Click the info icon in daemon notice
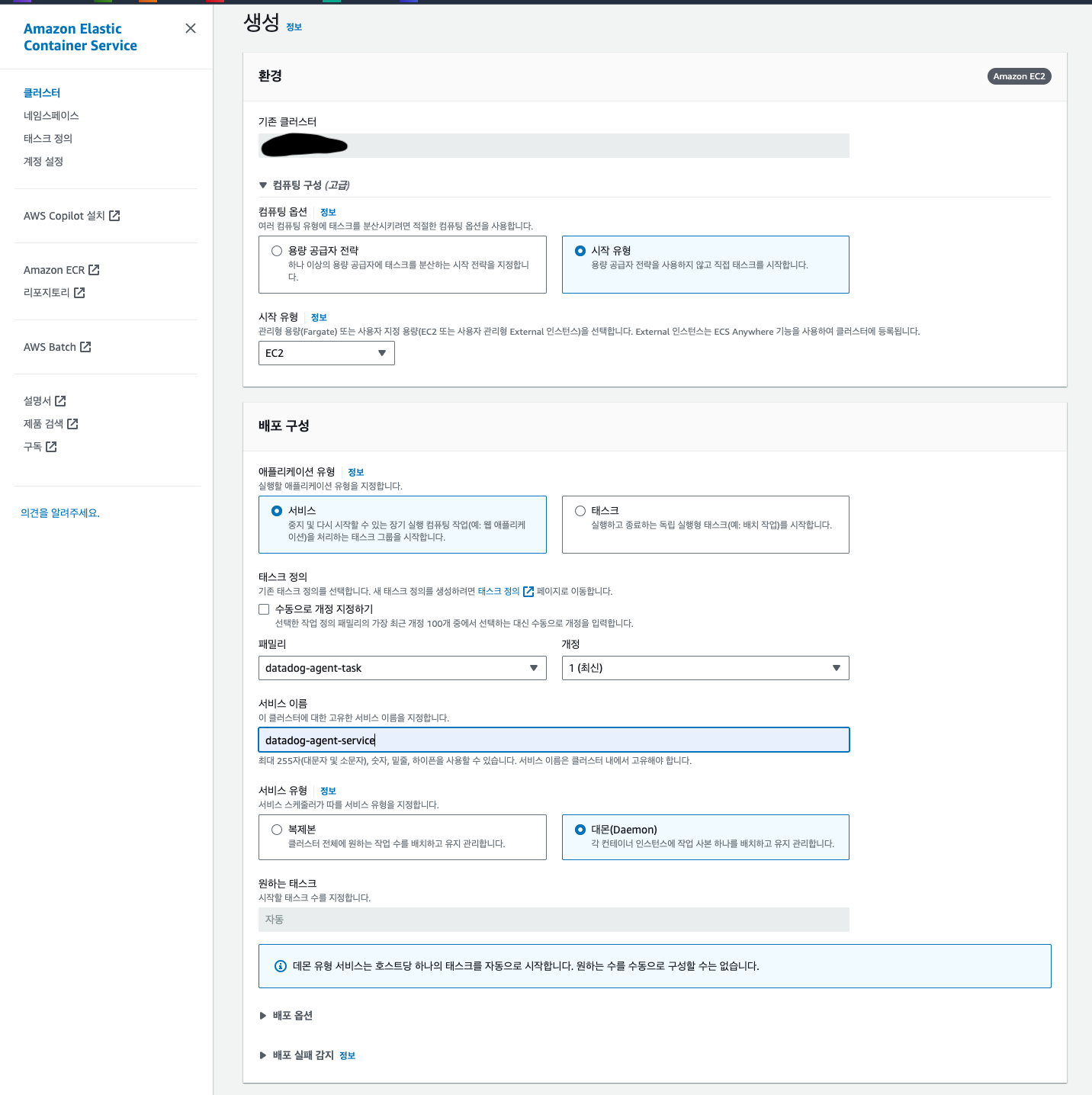 (x=281, y=966)
